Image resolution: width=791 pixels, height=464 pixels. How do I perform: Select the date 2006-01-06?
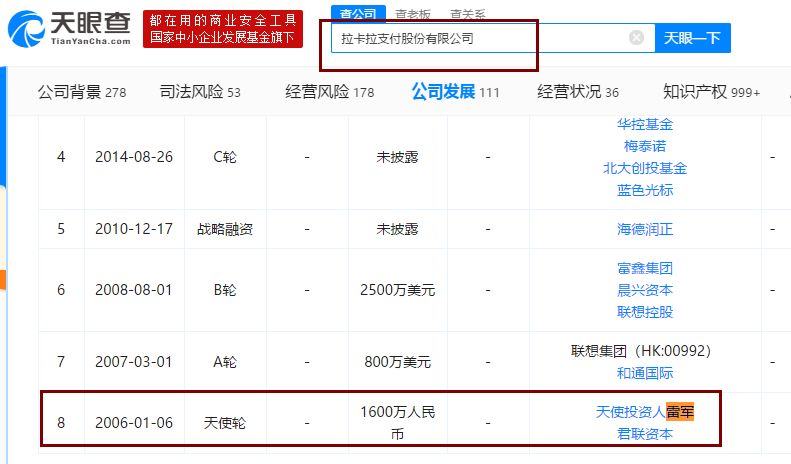134,423
